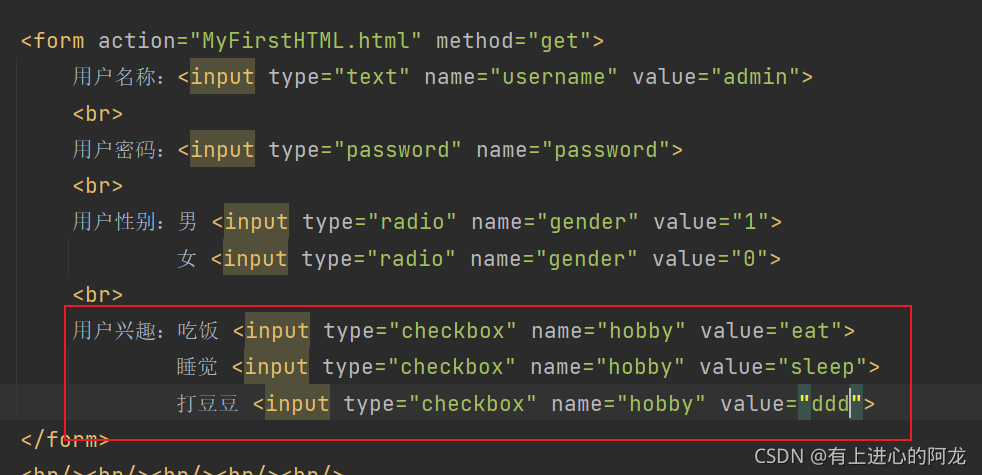Select the type="text" attribute value
The image size is (982, 475).
click(x=371, y=78)
